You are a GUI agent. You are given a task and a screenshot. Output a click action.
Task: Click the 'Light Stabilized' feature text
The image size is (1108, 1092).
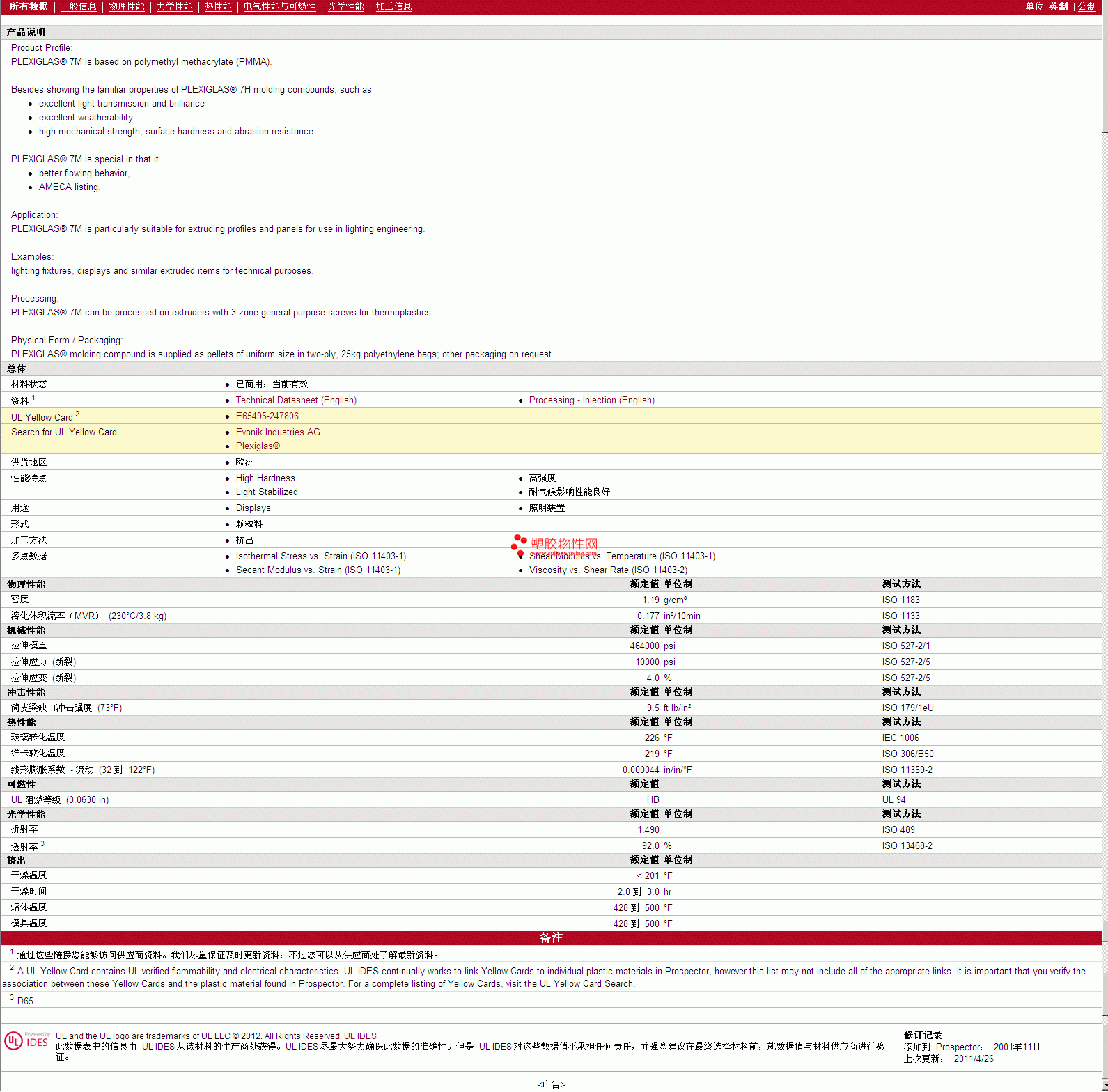point(267,492)
